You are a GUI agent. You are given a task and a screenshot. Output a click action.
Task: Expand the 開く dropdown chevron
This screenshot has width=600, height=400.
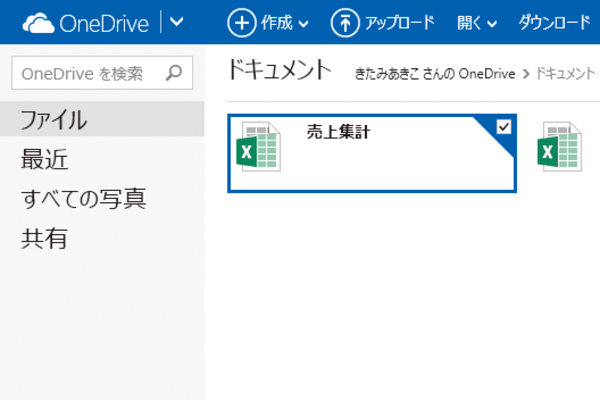click(492, 25)
